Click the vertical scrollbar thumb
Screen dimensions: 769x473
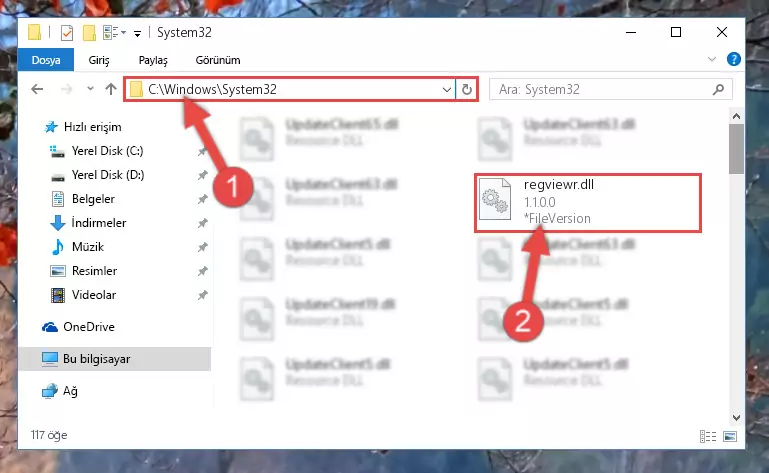tap(736, 149)
